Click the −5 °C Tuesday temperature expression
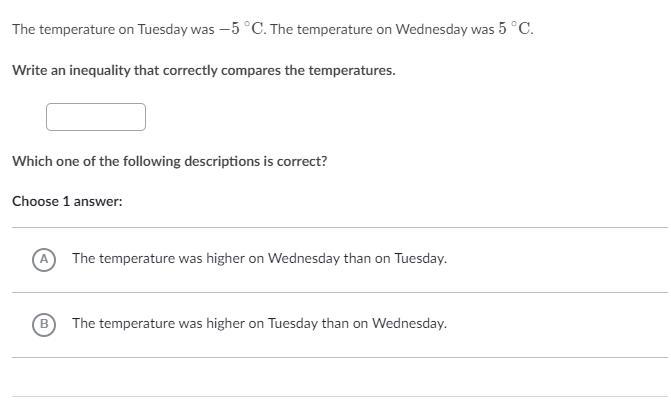The height and width of the screenshot is (401, 671). pos(242,29)
